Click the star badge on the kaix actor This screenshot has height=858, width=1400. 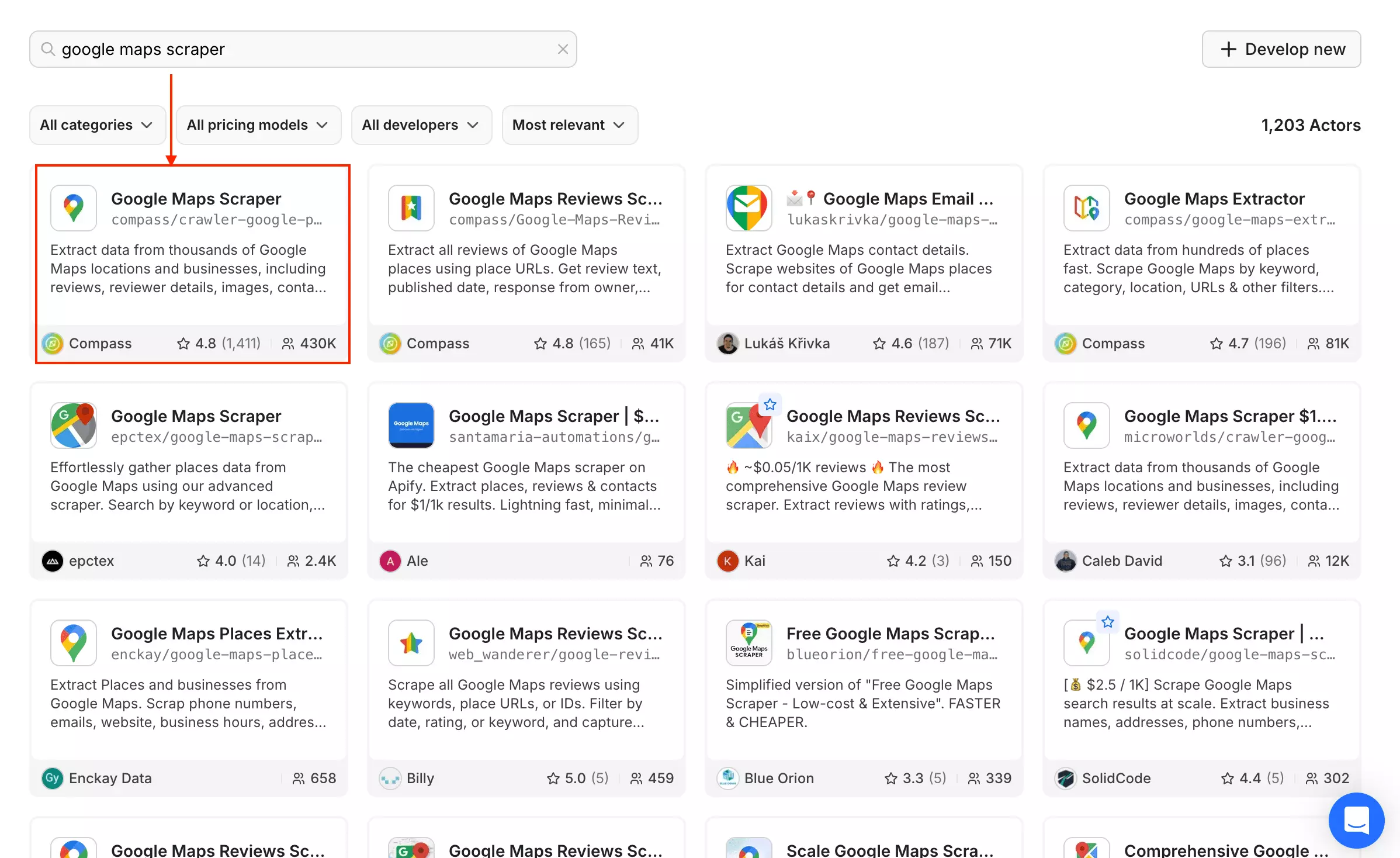coord(770,404)
